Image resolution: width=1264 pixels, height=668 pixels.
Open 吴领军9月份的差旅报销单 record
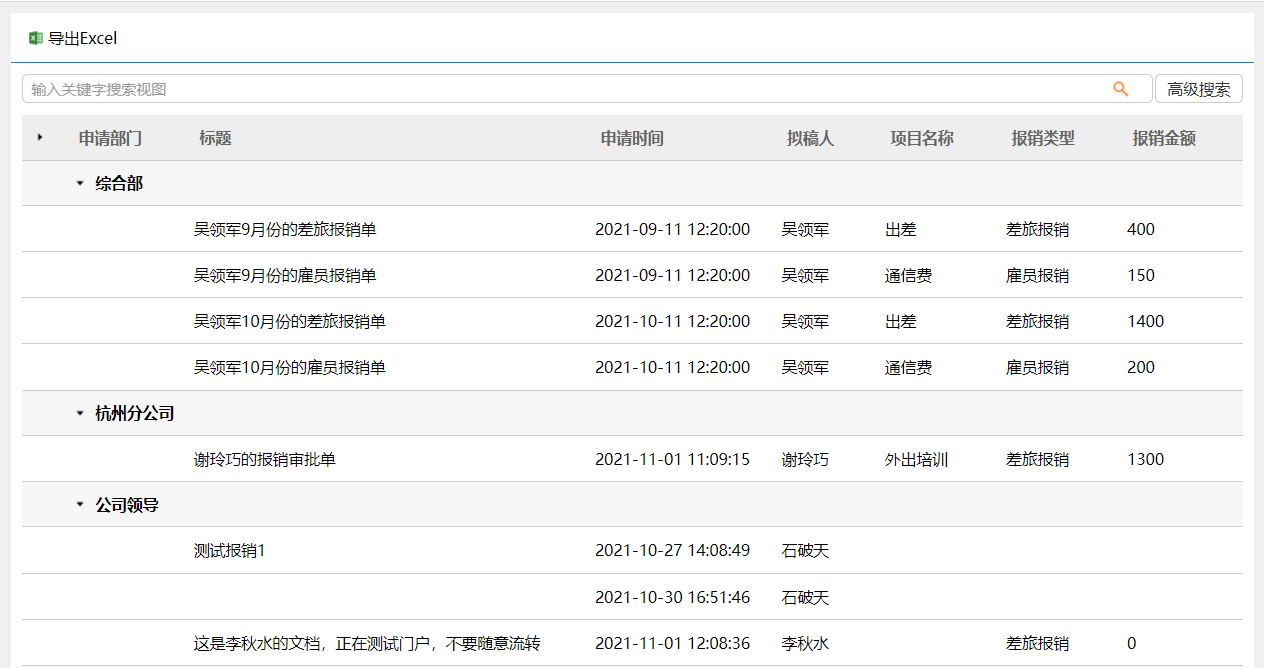point(285,229)
